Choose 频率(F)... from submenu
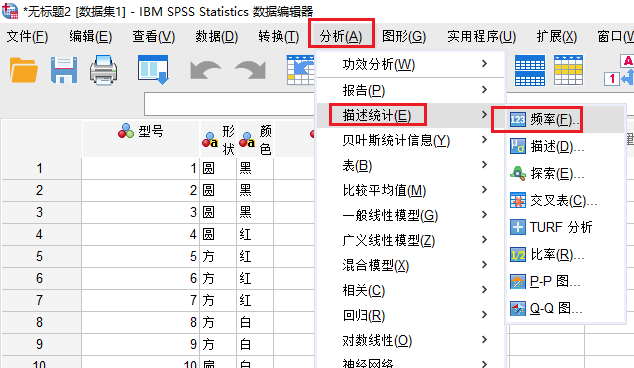Viewport: 634px width, 368px height. tap(565, 120)
